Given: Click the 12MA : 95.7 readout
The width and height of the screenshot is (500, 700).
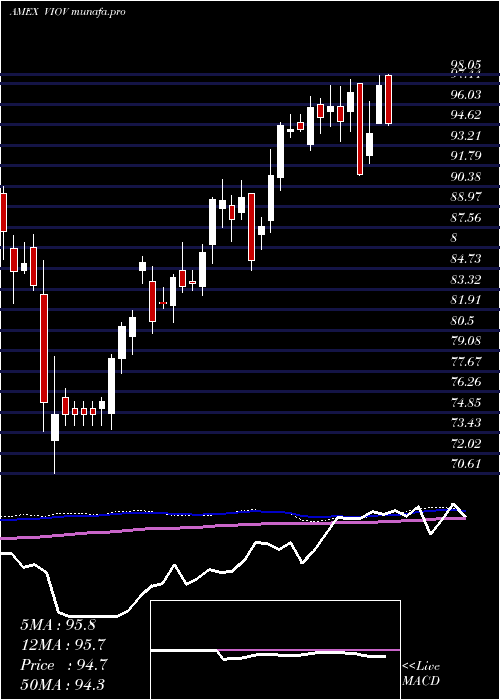Looking at the screenshot, I should pos(63,645).
